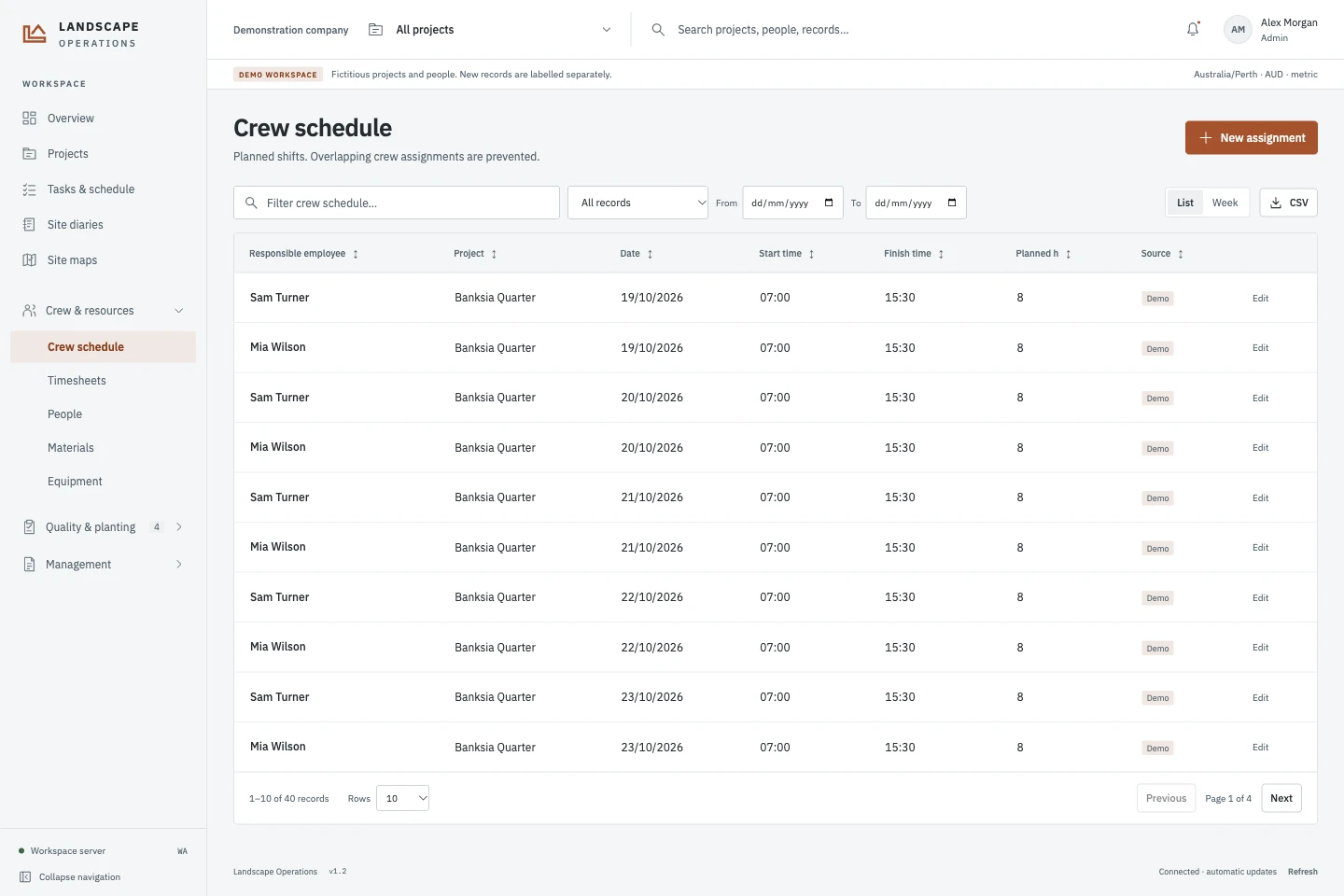Collapse the Crew & resources section

[x=179, y=311]
